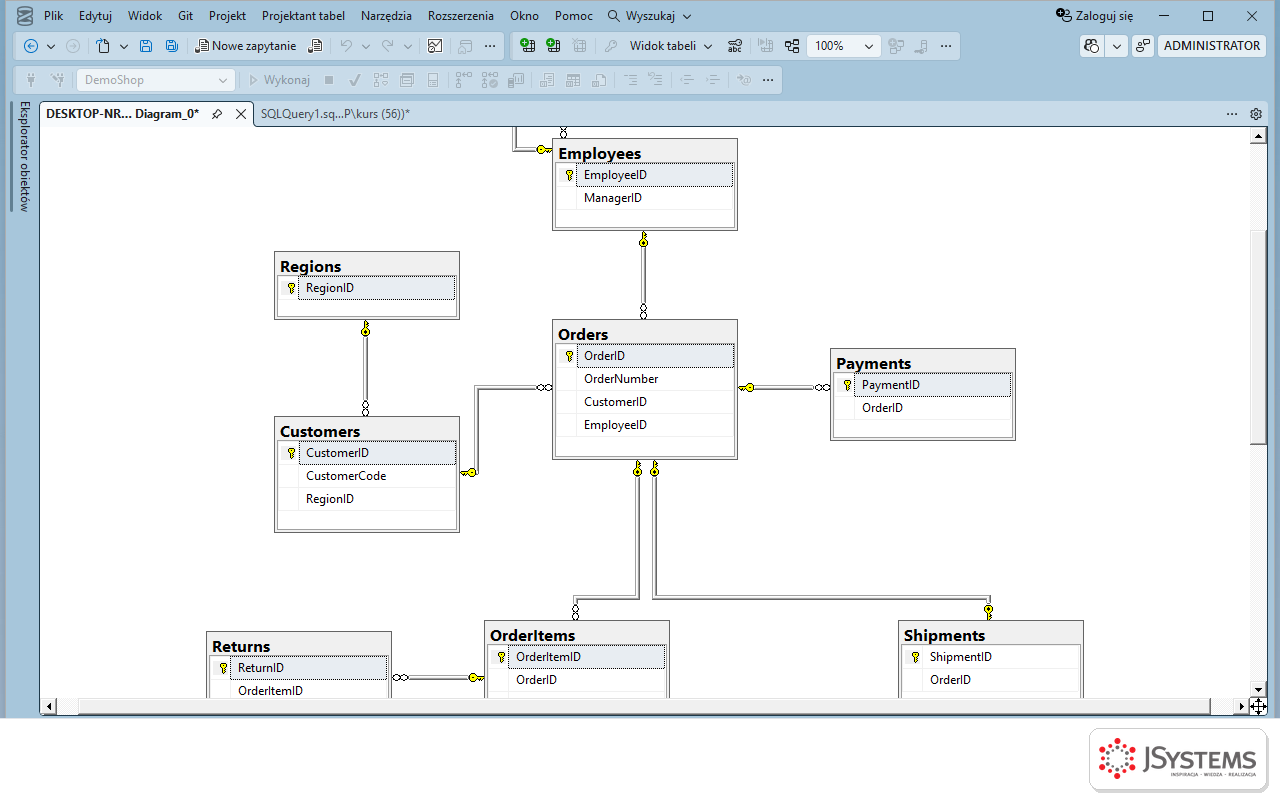Open the Plik menu
The image size is (1280, 799).
point(53,16)
